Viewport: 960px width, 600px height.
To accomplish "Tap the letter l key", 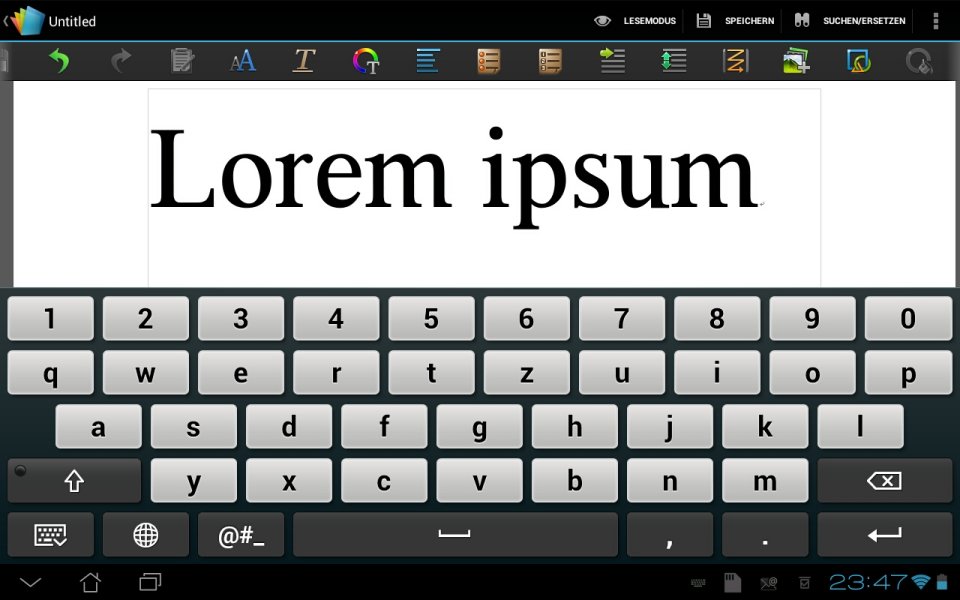I will point(860,426).
